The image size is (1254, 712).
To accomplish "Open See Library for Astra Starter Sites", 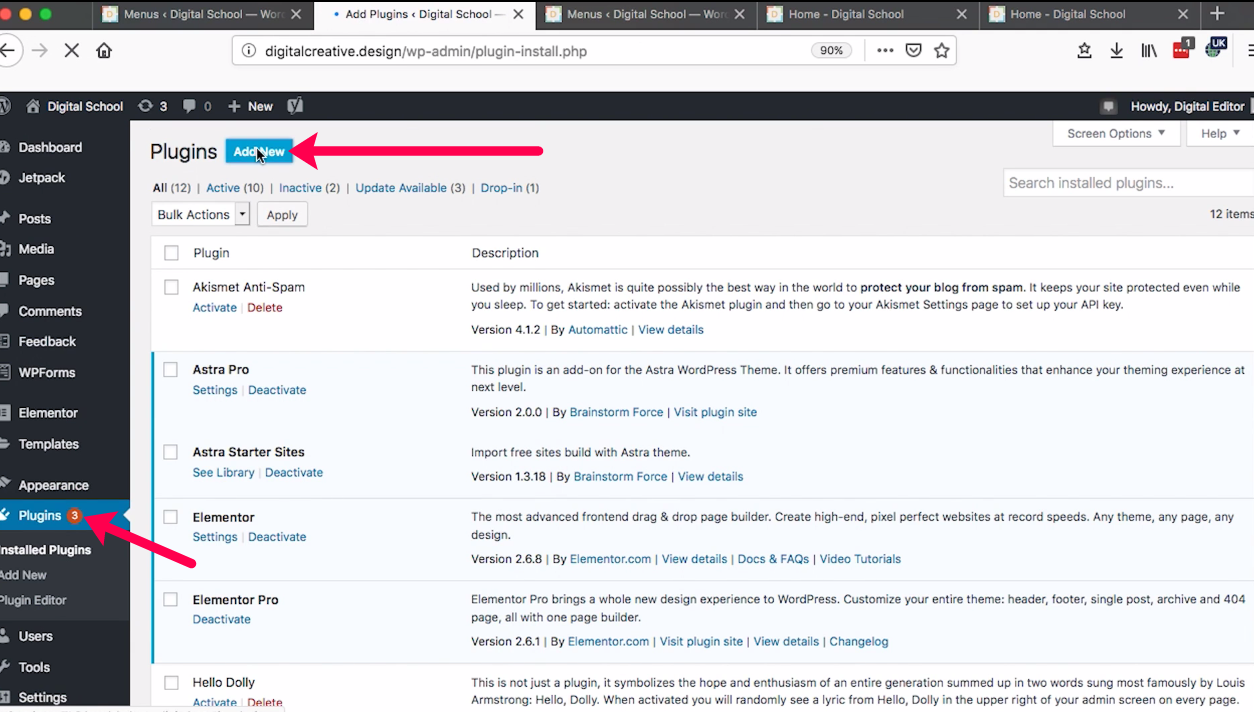I will pyautogui.click(x=224, y=473).
